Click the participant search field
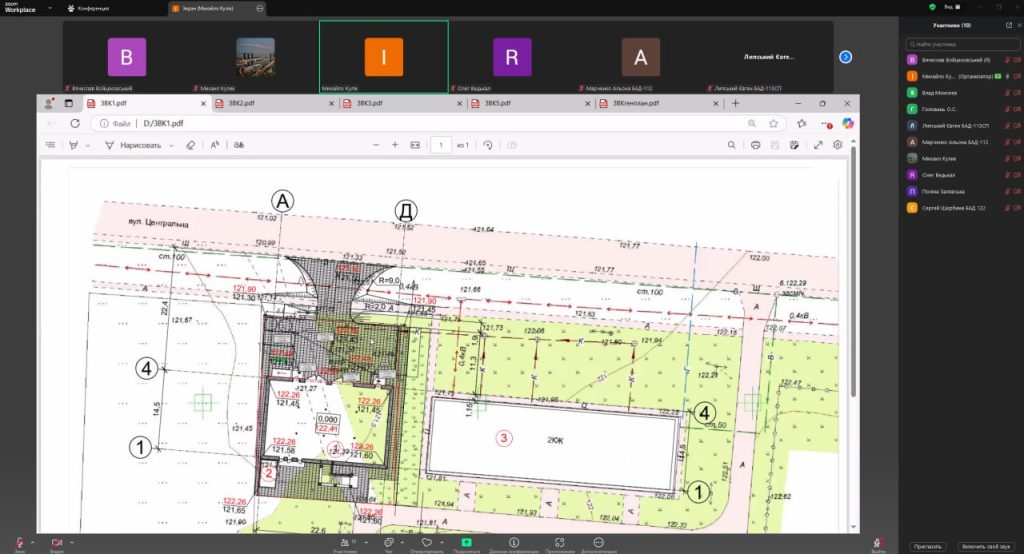Viewport: 1024px width, 554px height. (x=960, y=45)
